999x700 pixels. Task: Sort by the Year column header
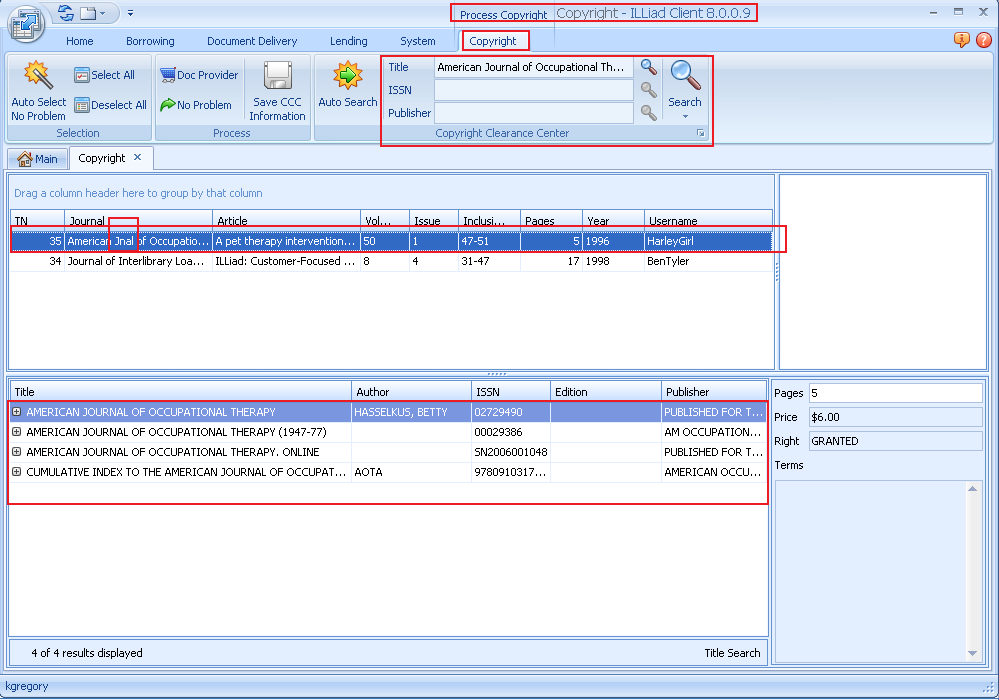(x=613, y=221)
